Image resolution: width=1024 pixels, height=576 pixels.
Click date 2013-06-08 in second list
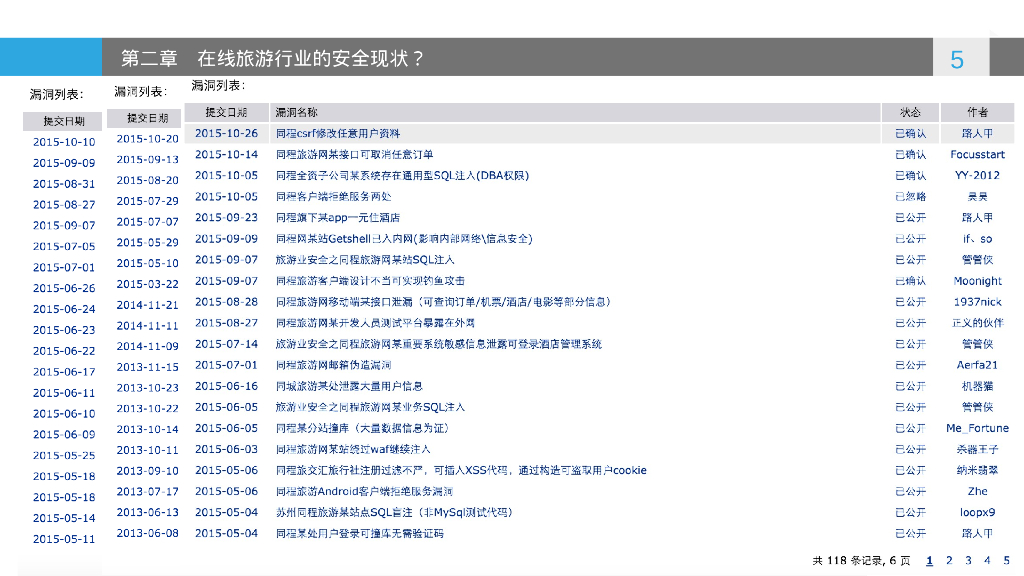coord(148,533)
